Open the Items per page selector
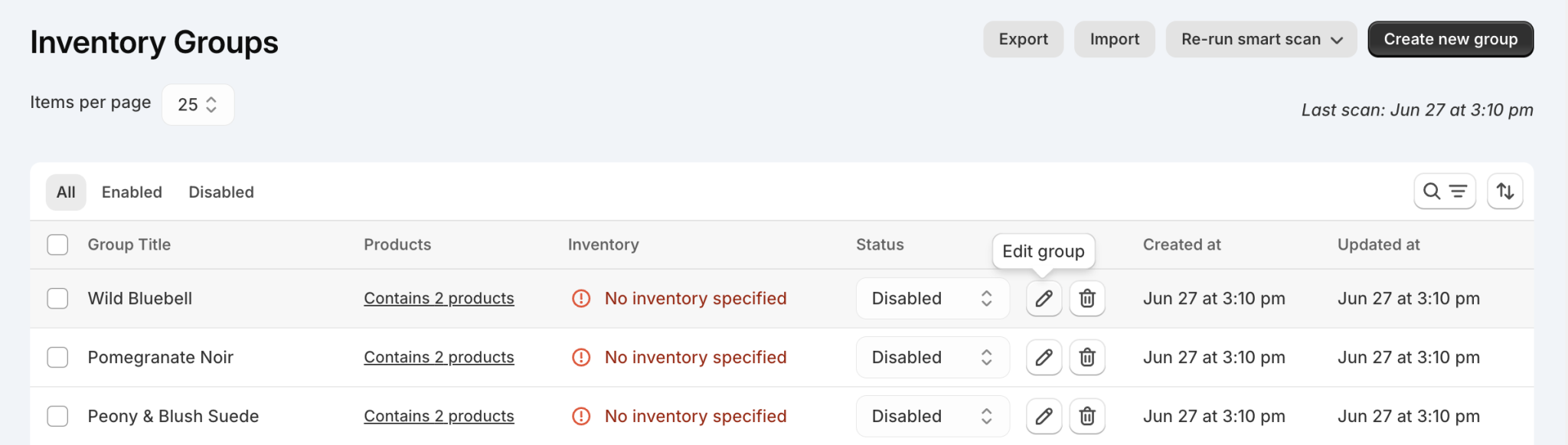Image resolution: width=1568 pixels, height=445 pixels. click(198, 104)
